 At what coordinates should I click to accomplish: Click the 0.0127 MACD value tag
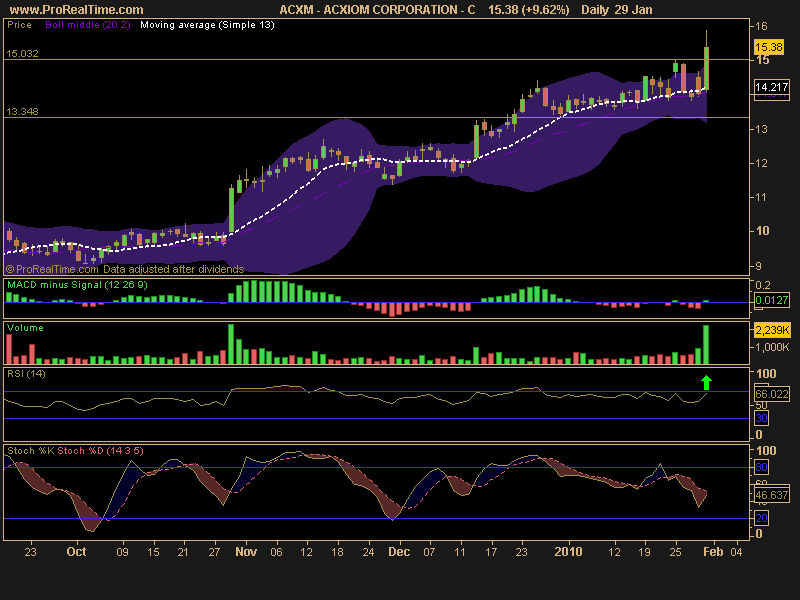coord(771,300)
